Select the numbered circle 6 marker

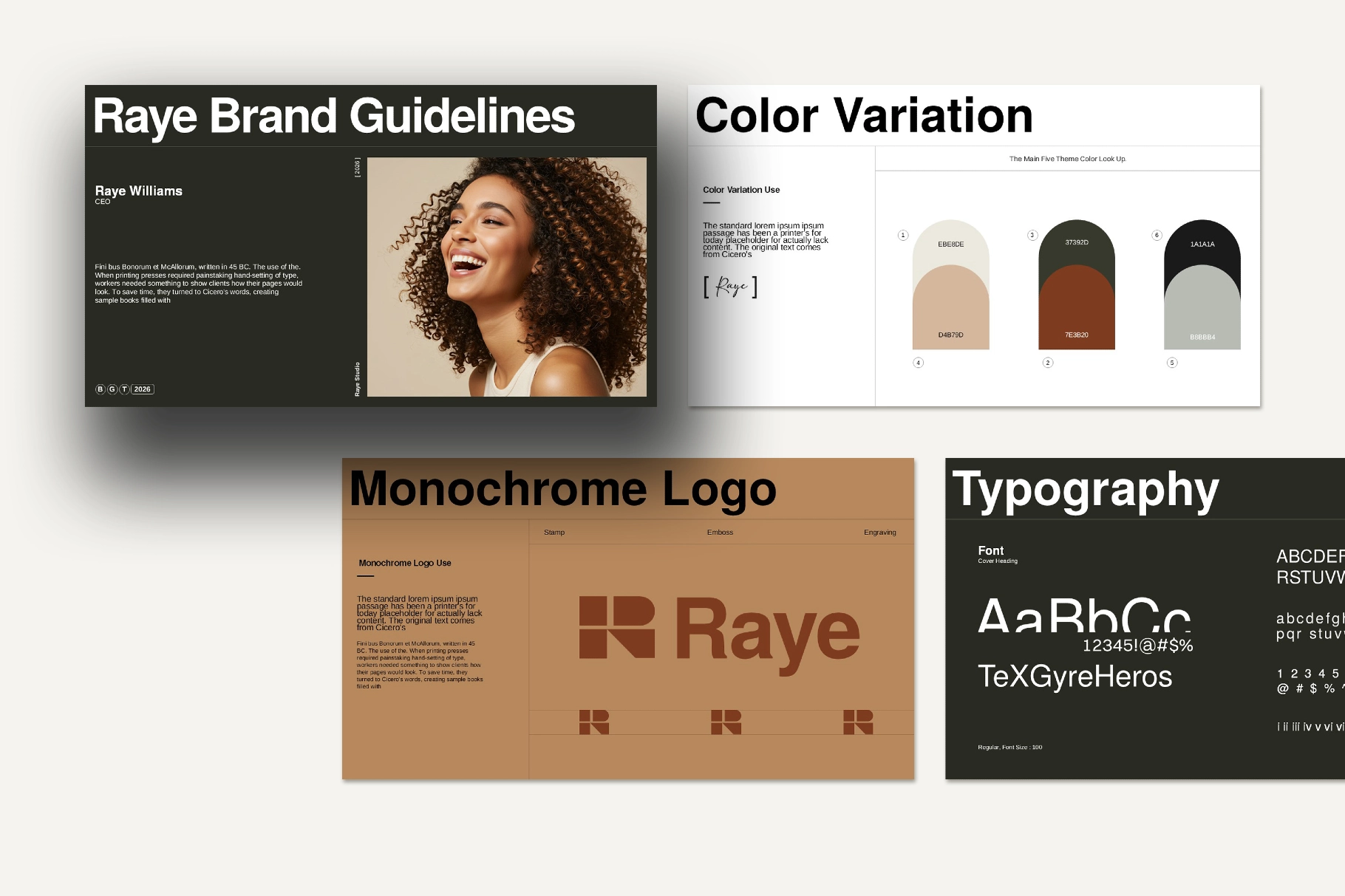tap(1157, 234)
